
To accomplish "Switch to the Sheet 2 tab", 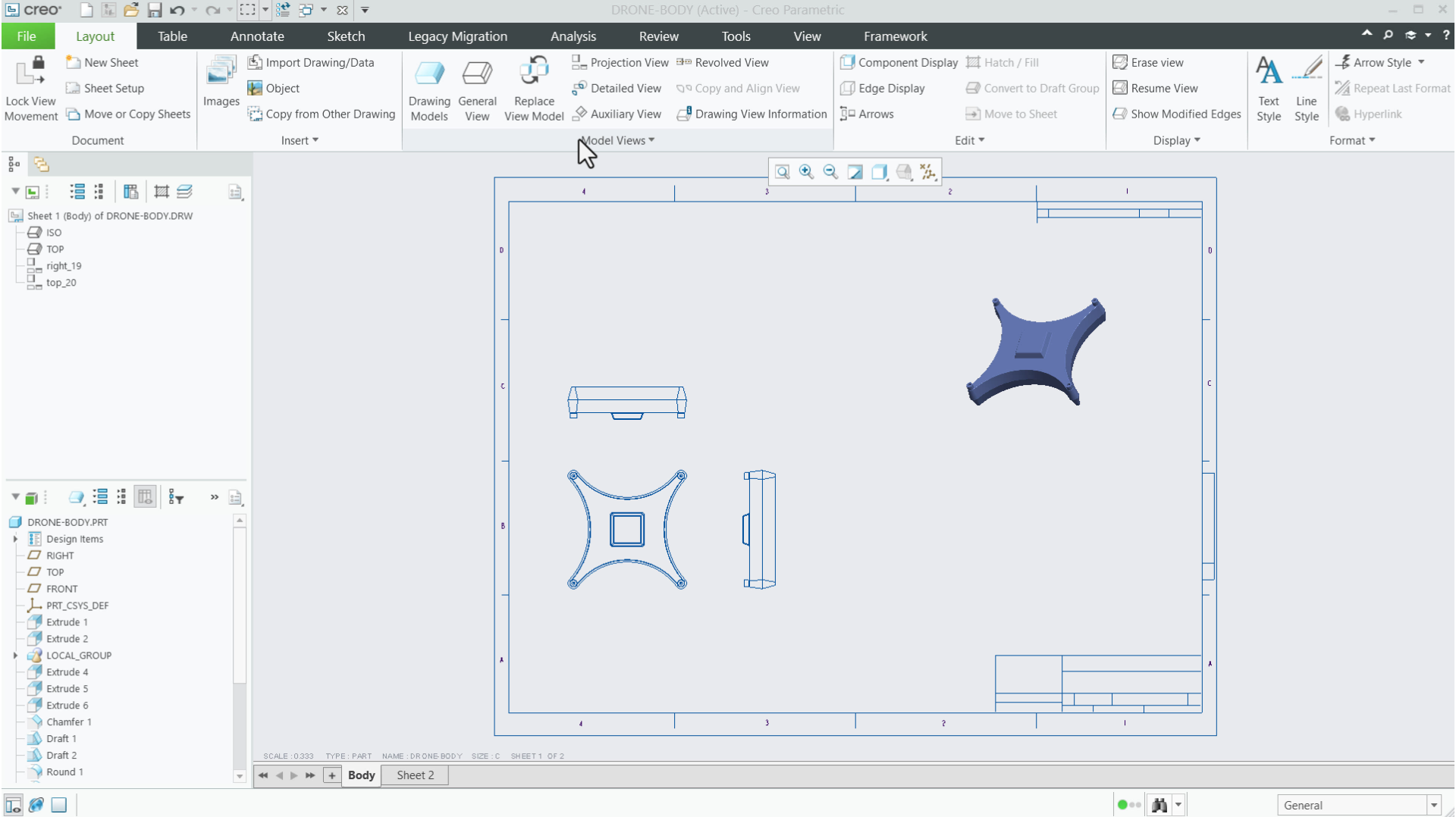I will [413, 775].
